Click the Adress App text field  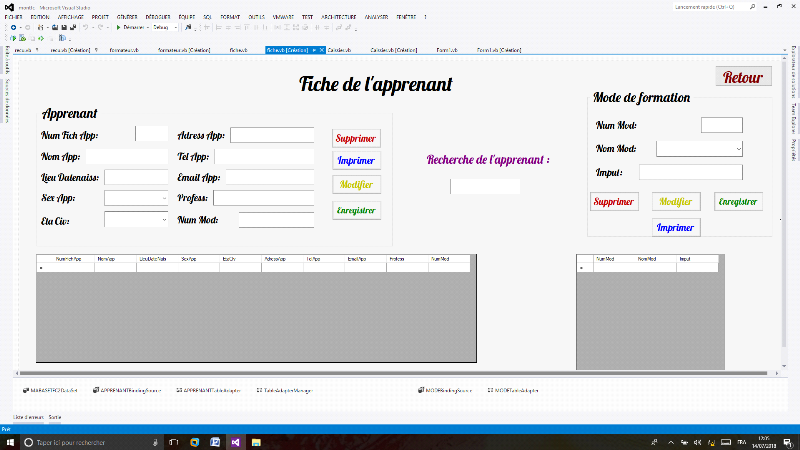[x=272, y=135]
